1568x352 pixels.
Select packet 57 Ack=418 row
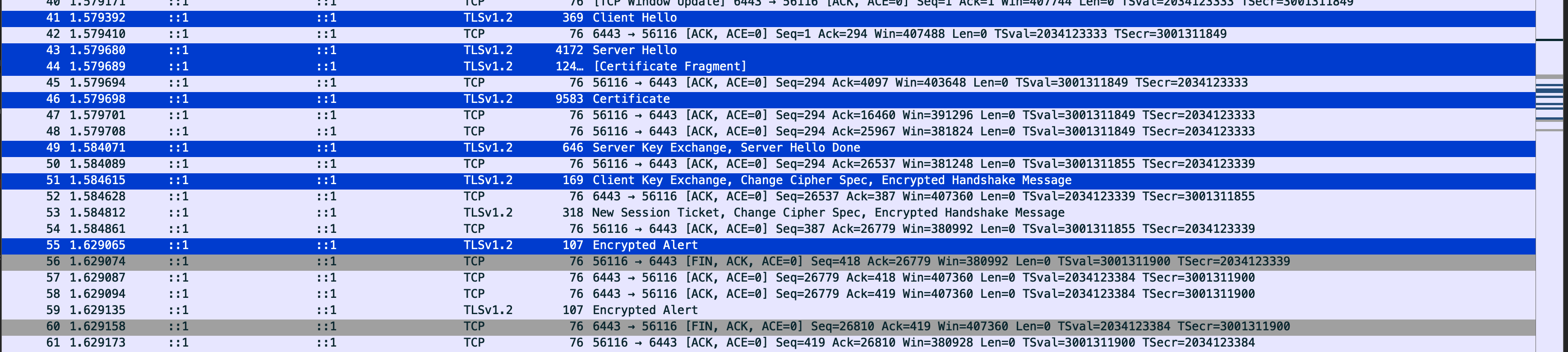click(768, 278)
